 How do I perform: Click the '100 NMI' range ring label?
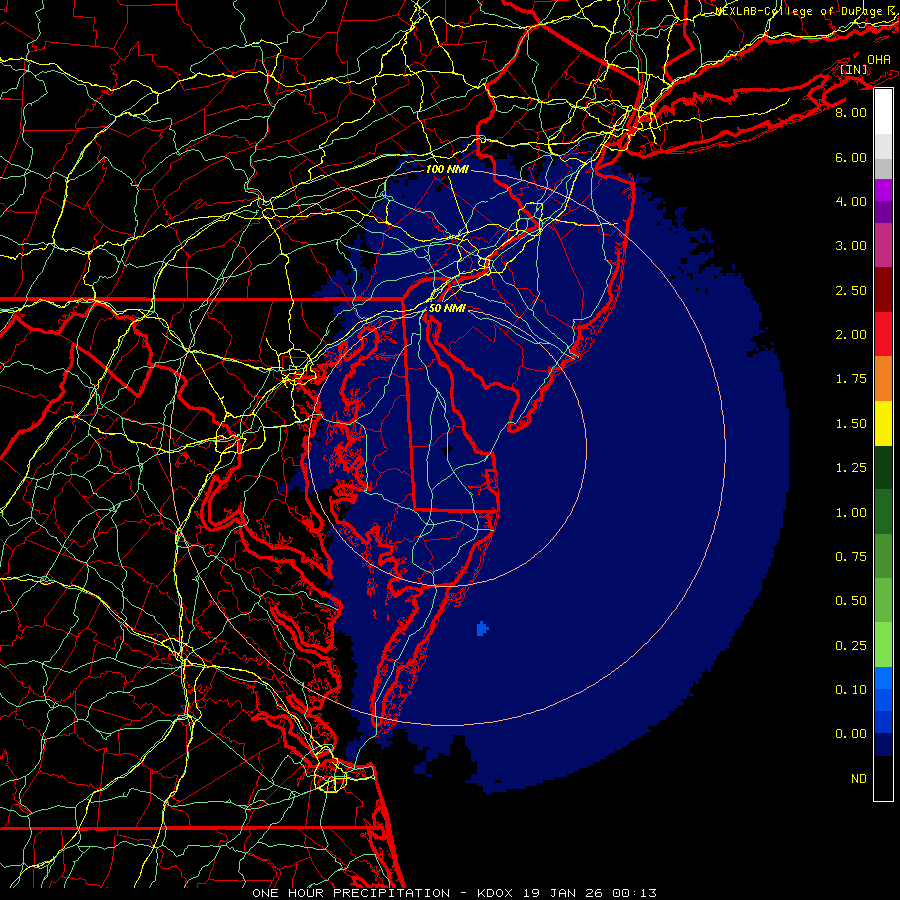(447, 169)
